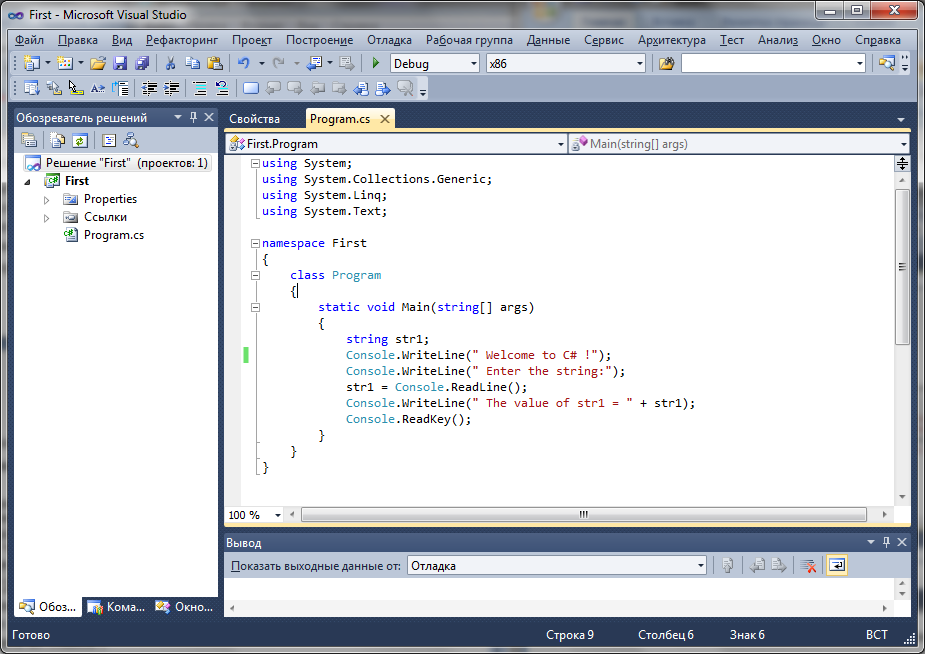The width and height of the screenshot is (925, 654).
Task: Collapse the namespace First outlining region
Action: [x=255, y=243]
